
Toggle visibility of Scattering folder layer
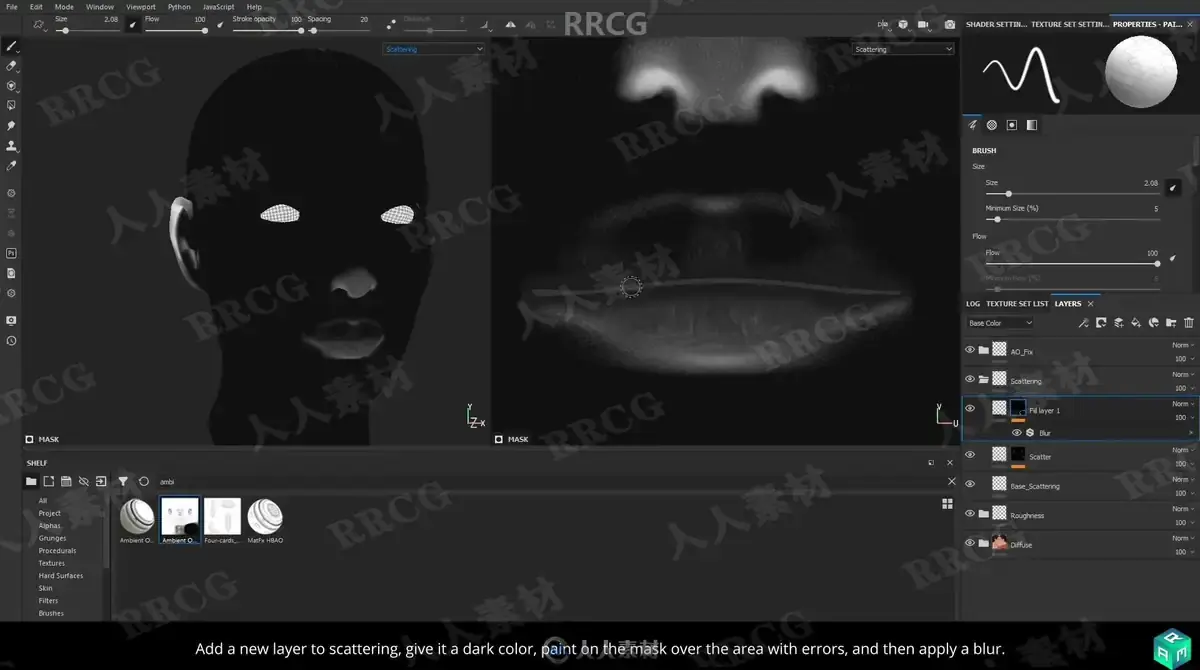[970, 379]
